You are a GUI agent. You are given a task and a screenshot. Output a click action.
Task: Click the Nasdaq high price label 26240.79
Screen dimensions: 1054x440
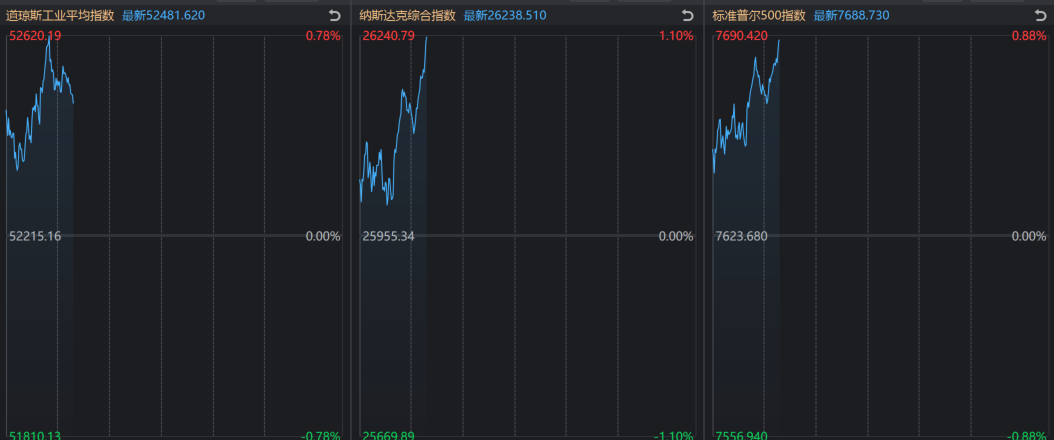(x=389, y=36)
